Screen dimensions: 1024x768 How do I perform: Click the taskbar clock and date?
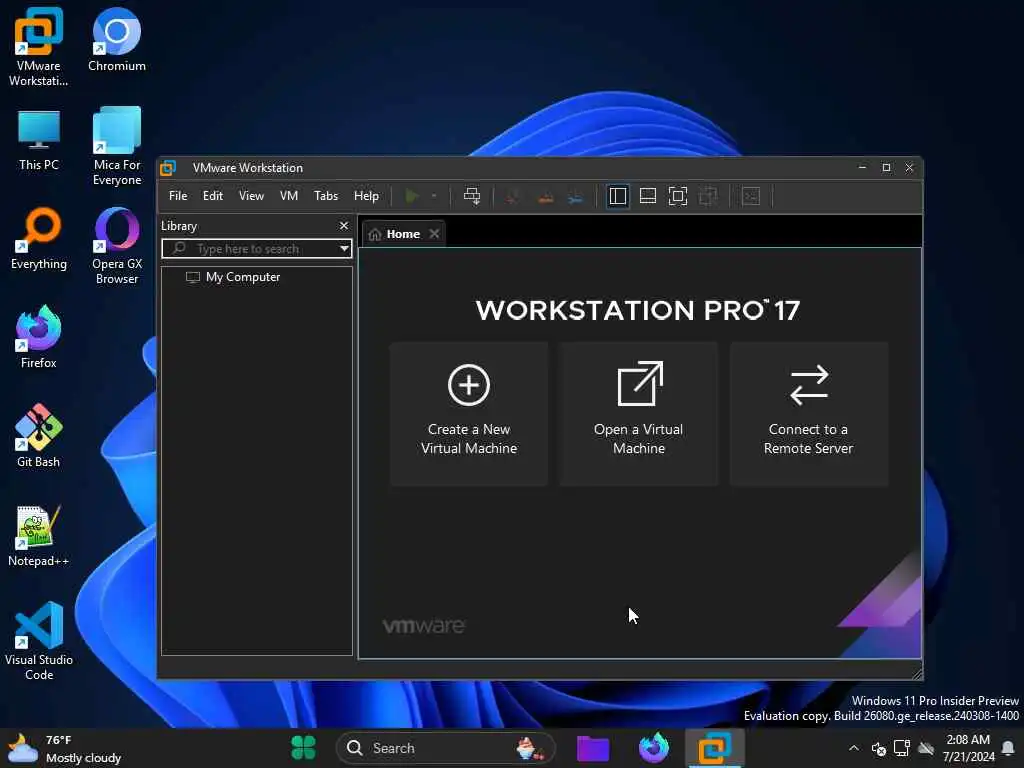pyautogui.click(x=968, y=748)
